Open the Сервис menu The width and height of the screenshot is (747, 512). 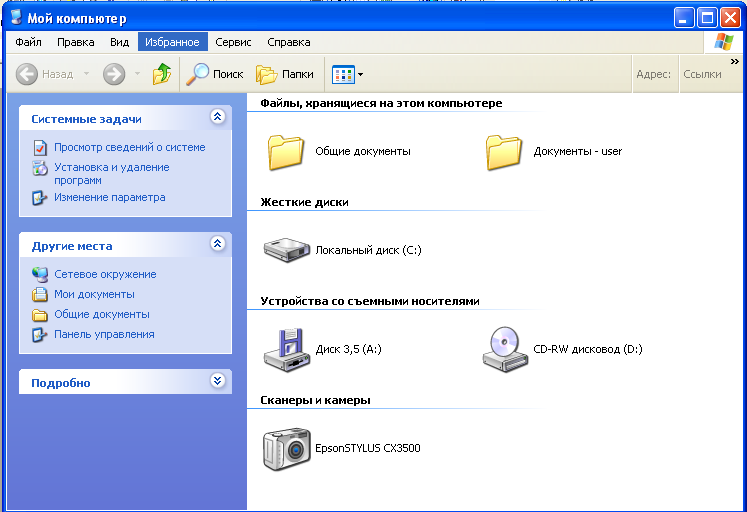click(x=233, y=42)
